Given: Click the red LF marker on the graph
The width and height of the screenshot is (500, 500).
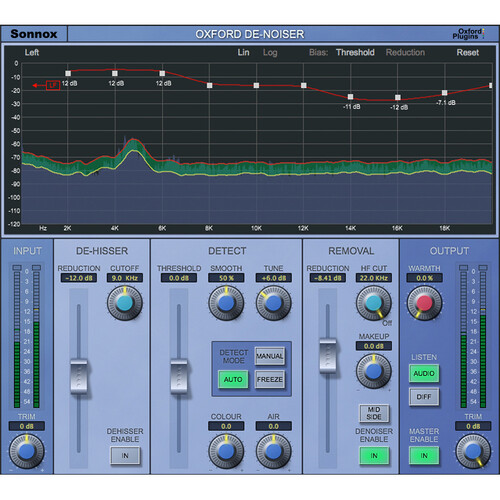Looking at the screenshot, I should click(53, 85).
